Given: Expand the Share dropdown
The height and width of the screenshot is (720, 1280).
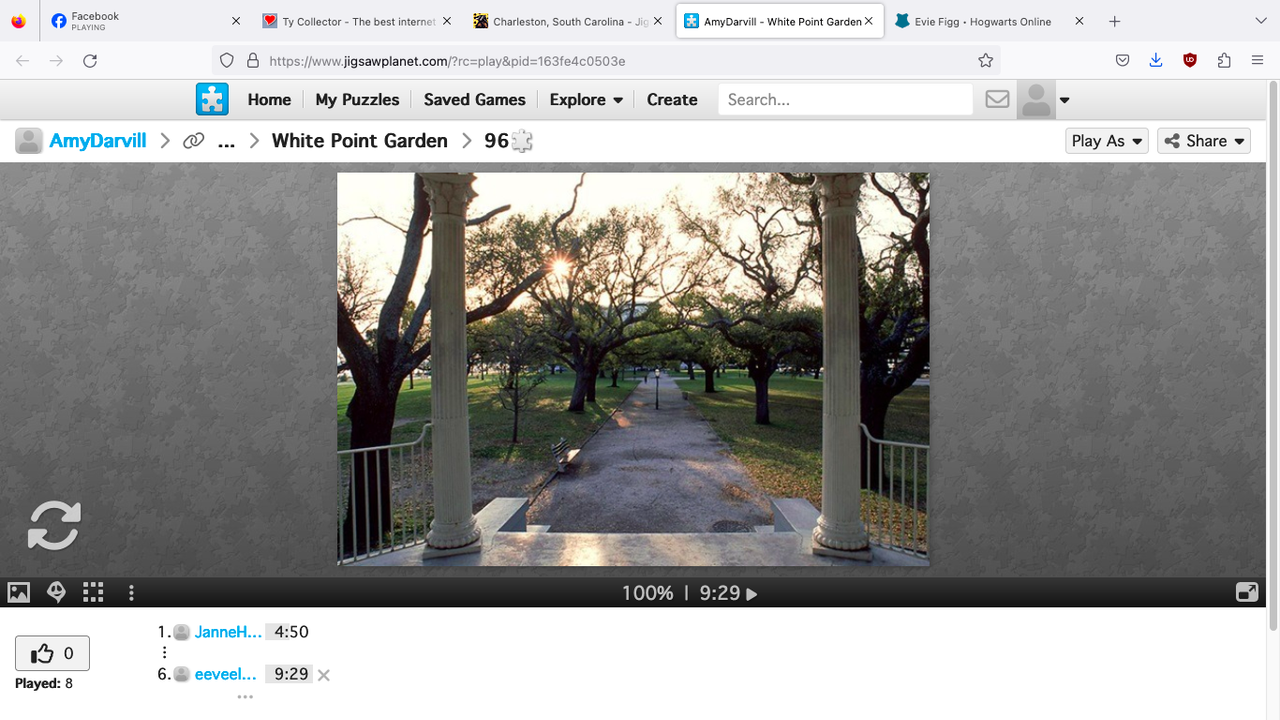Looking at the screenshot, I should tap(1203, 140).
